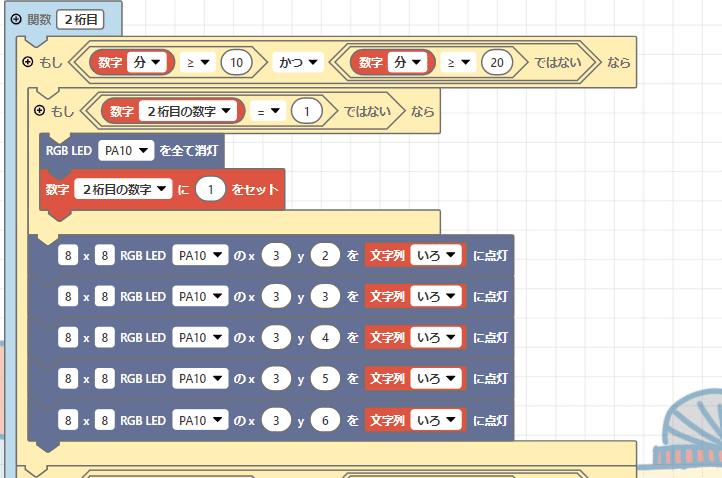Image resolution: width=722 pixels, height=478 pixels.
Task: Open 2桁目の数字 dropdown in the set block
Action: click(123, 189)
